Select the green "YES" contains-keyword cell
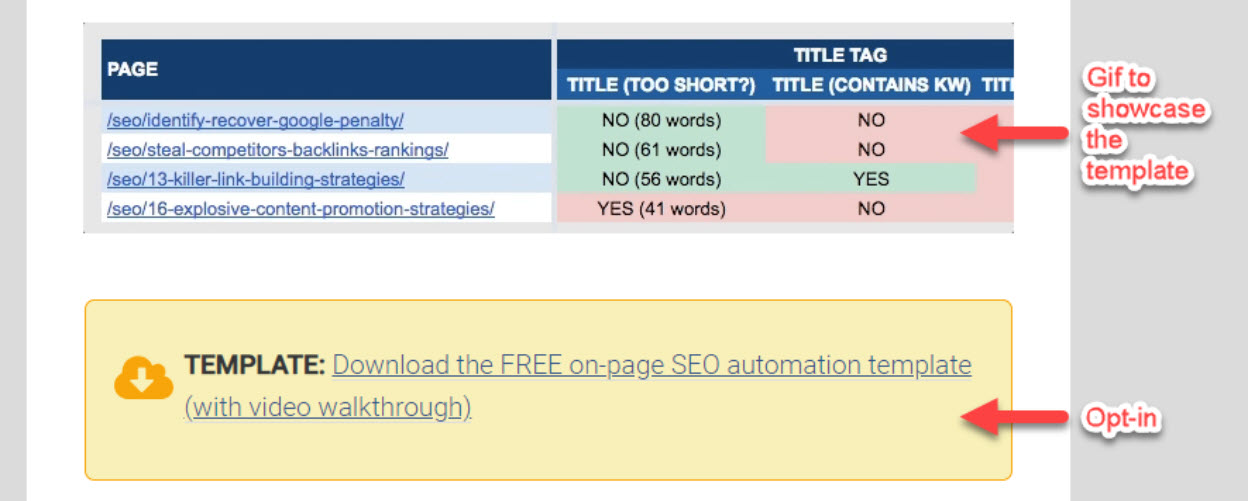The width and height of the screenshot is (1249, 501). coord(871,180)
